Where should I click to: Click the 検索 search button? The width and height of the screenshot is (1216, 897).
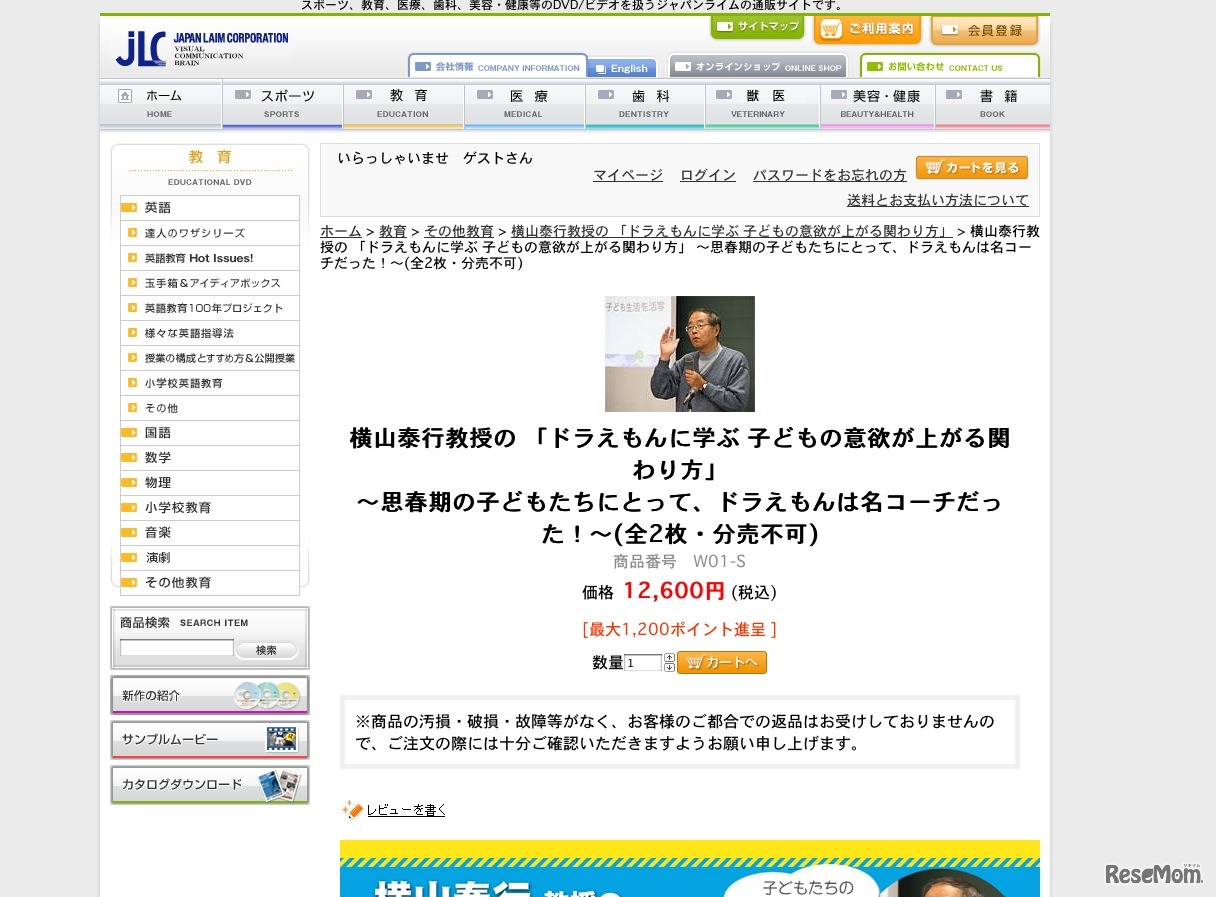tap(266, 649)
